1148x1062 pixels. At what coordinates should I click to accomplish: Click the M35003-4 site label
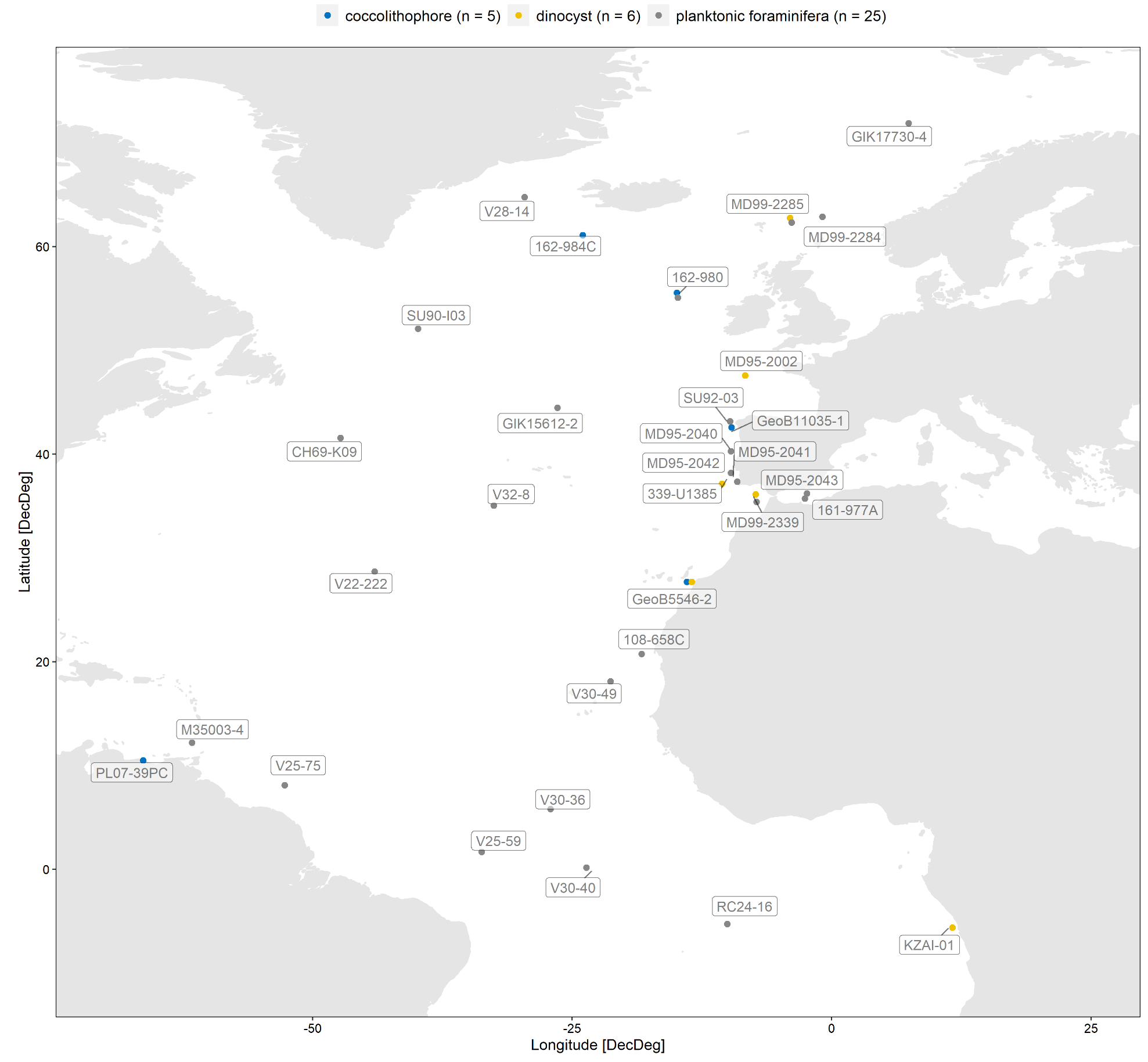click(212, 729)
